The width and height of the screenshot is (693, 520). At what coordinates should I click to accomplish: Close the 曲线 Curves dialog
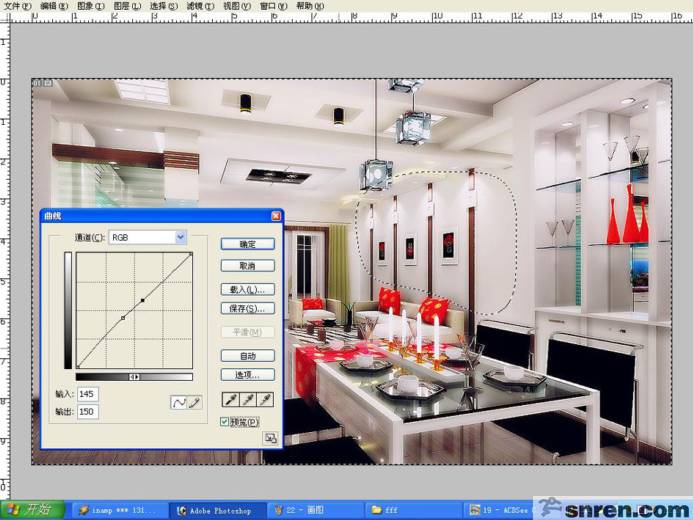[276, 216]
